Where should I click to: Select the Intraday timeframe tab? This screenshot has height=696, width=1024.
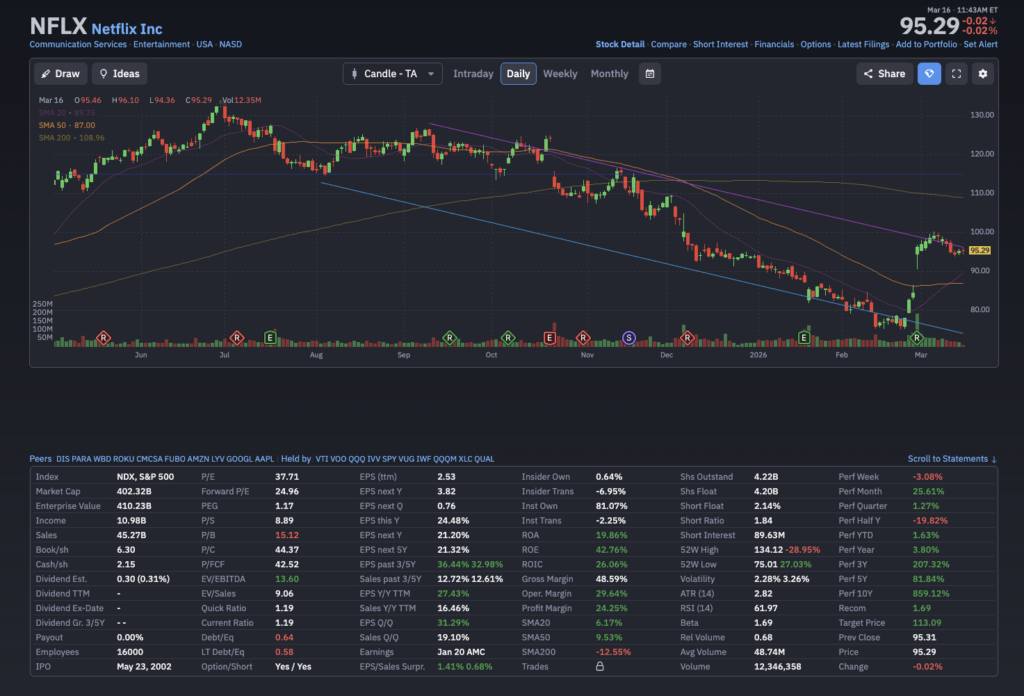[x=473, y=74]
